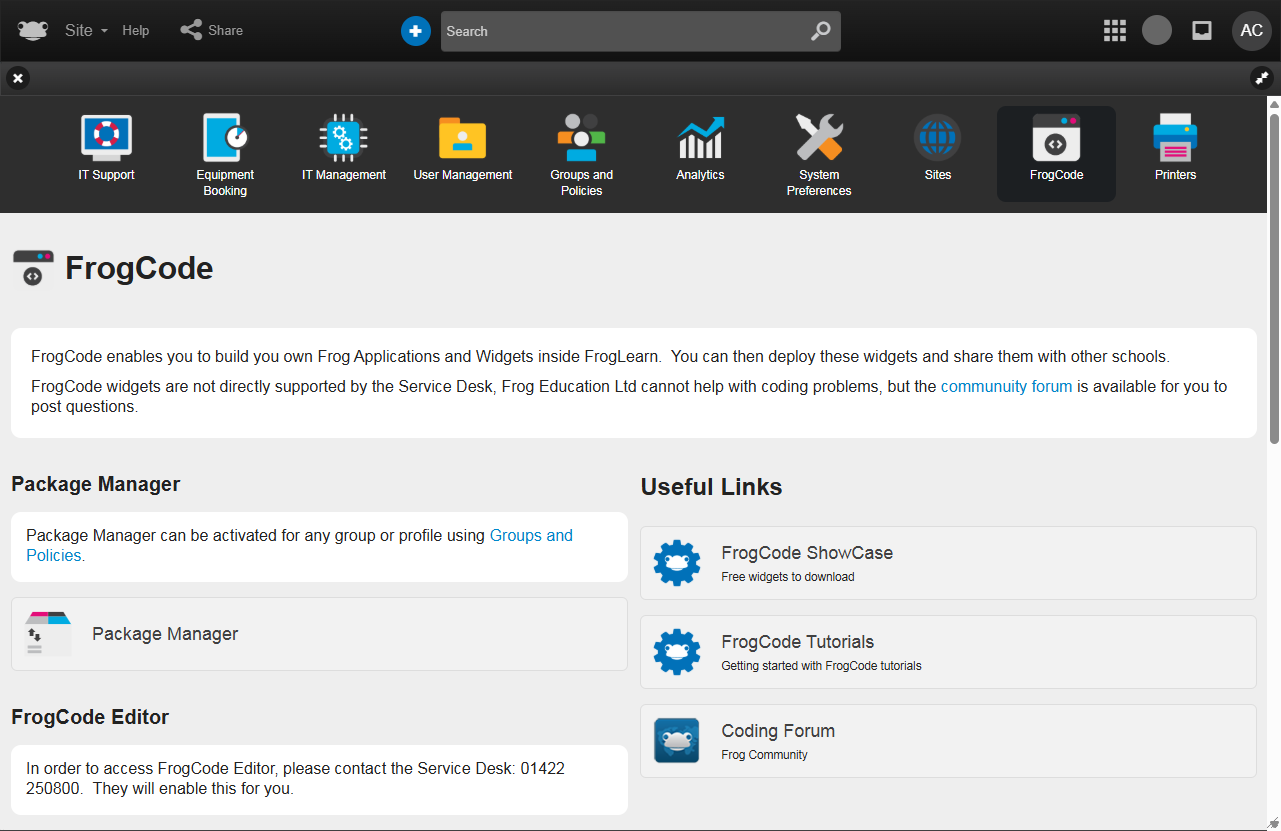Open the notifications inbox icon

pyautogui.click(x=1202, y=31)
